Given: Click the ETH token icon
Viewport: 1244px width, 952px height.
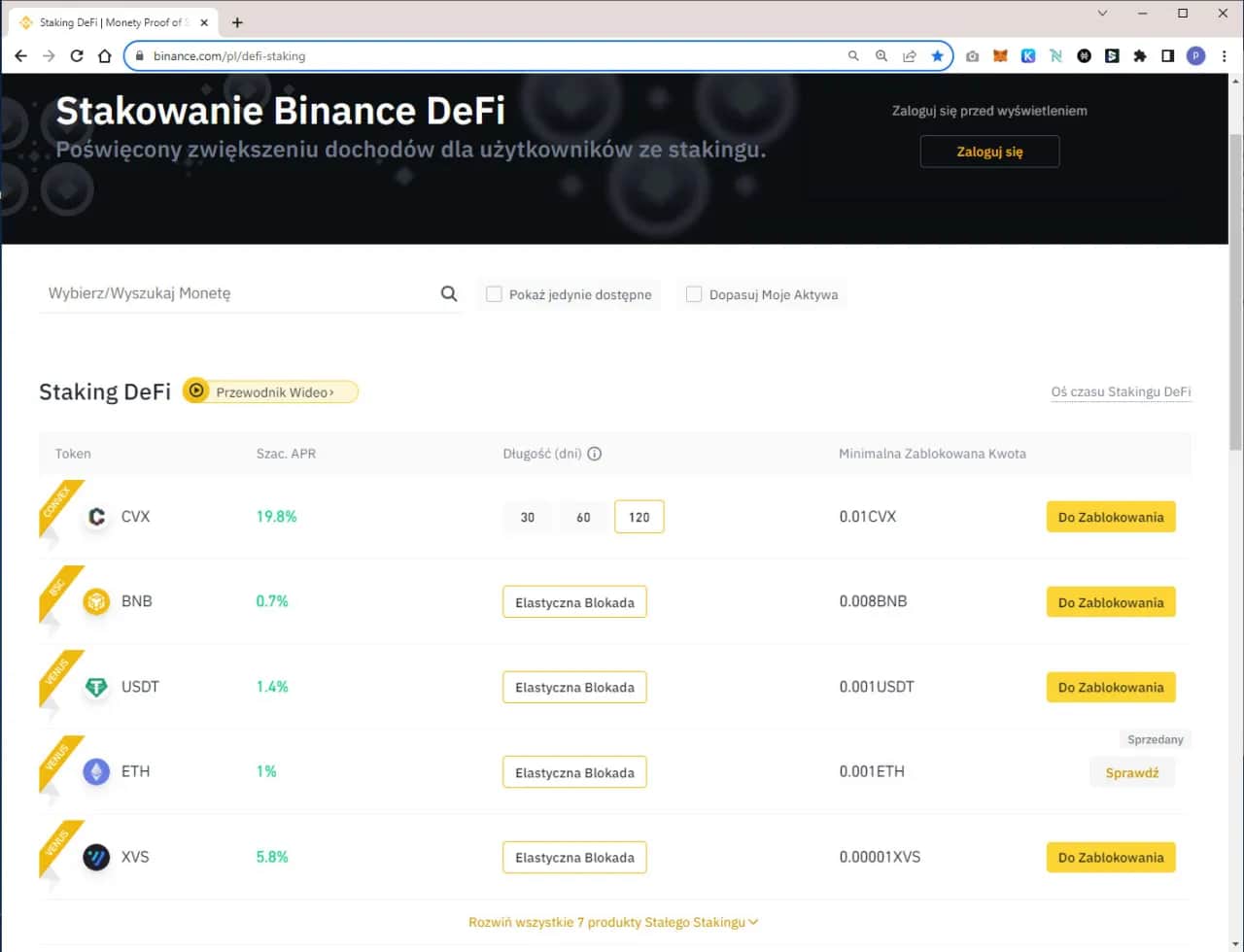Looking at the screenshot, I should 95,771.
